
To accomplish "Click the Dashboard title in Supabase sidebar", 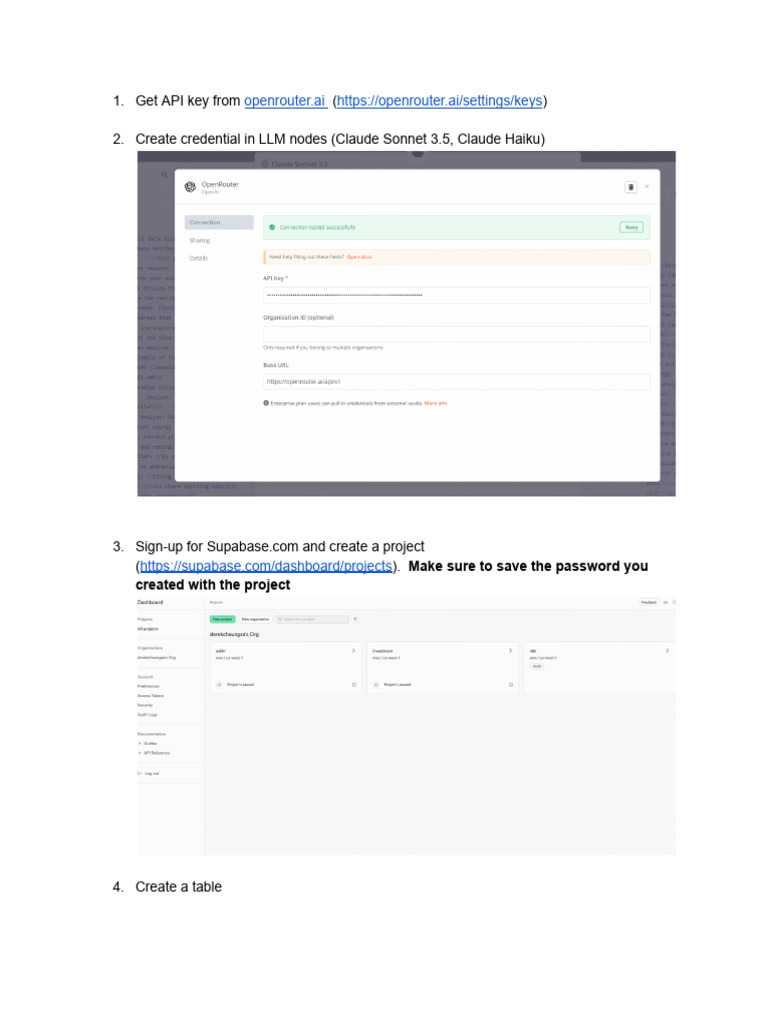I will pos(150,602).
